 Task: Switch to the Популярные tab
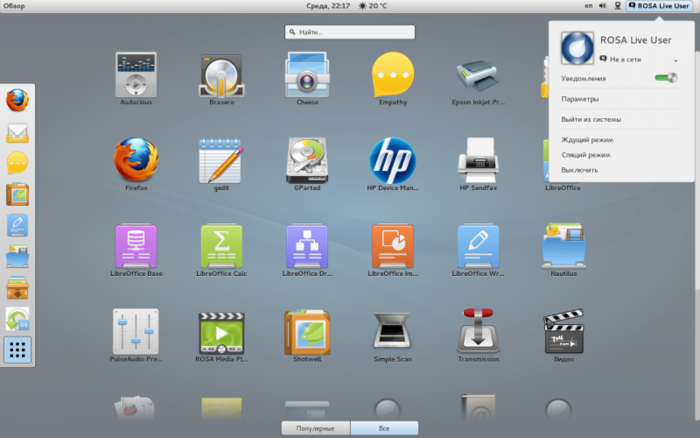click(x=316, y=428)
